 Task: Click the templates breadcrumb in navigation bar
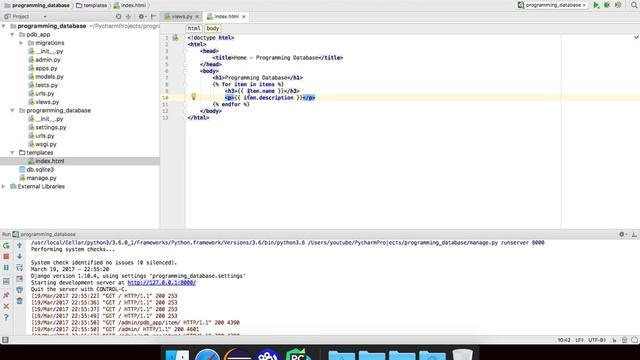point(91,5)
